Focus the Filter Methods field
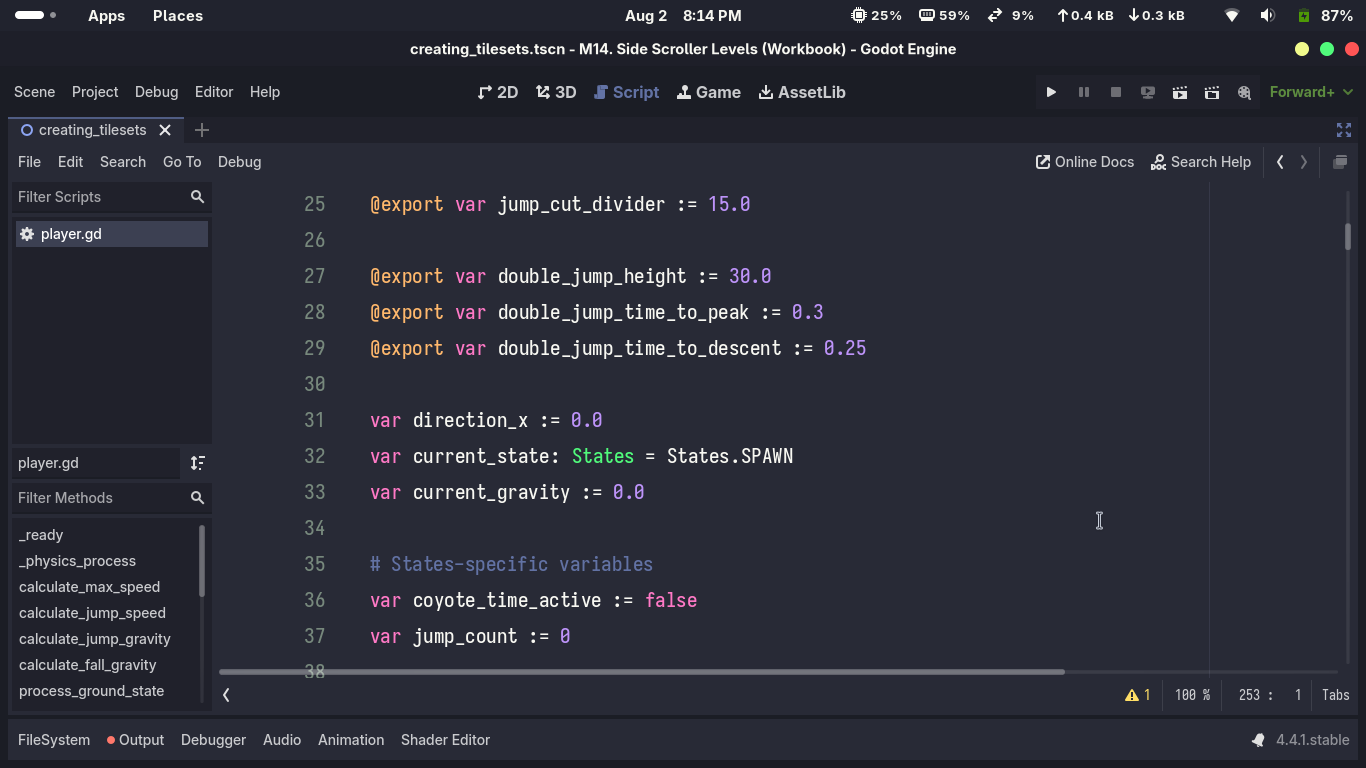The width and height of the screenshot is (1366, 768). click(110, 498)
